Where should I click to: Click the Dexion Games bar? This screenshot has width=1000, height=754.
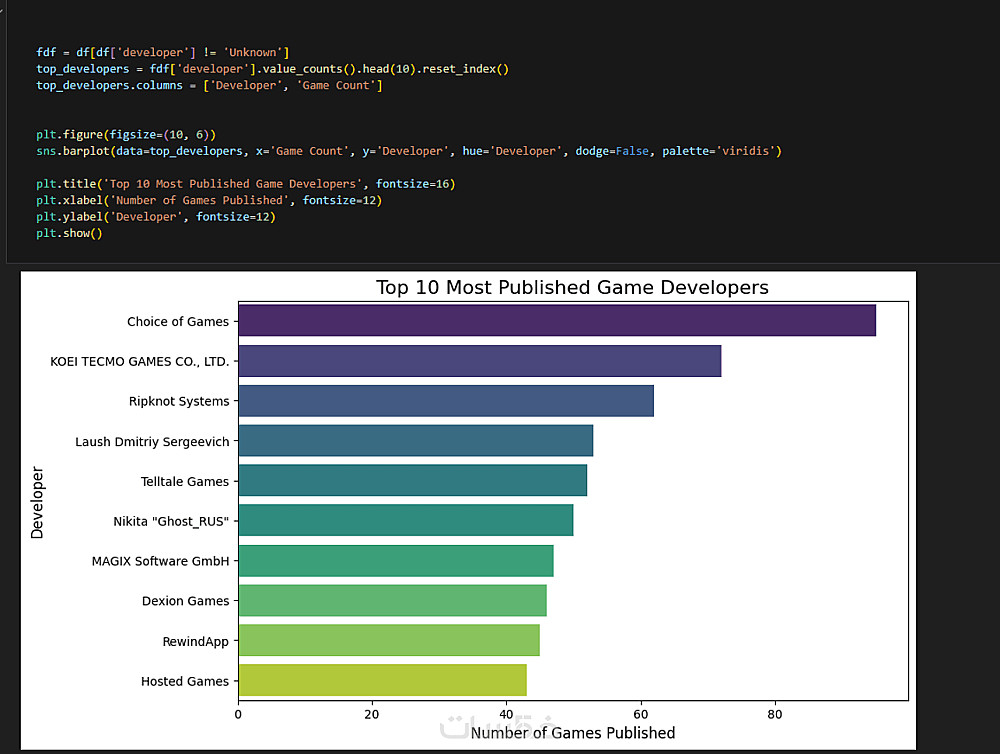(x=392, y=600)
